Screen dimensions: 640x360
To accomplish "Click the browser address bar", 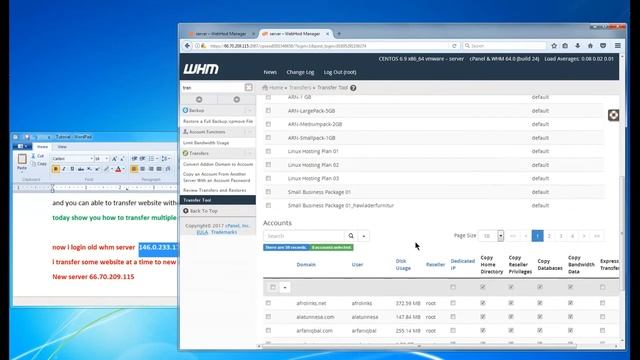I will [327, 46].
